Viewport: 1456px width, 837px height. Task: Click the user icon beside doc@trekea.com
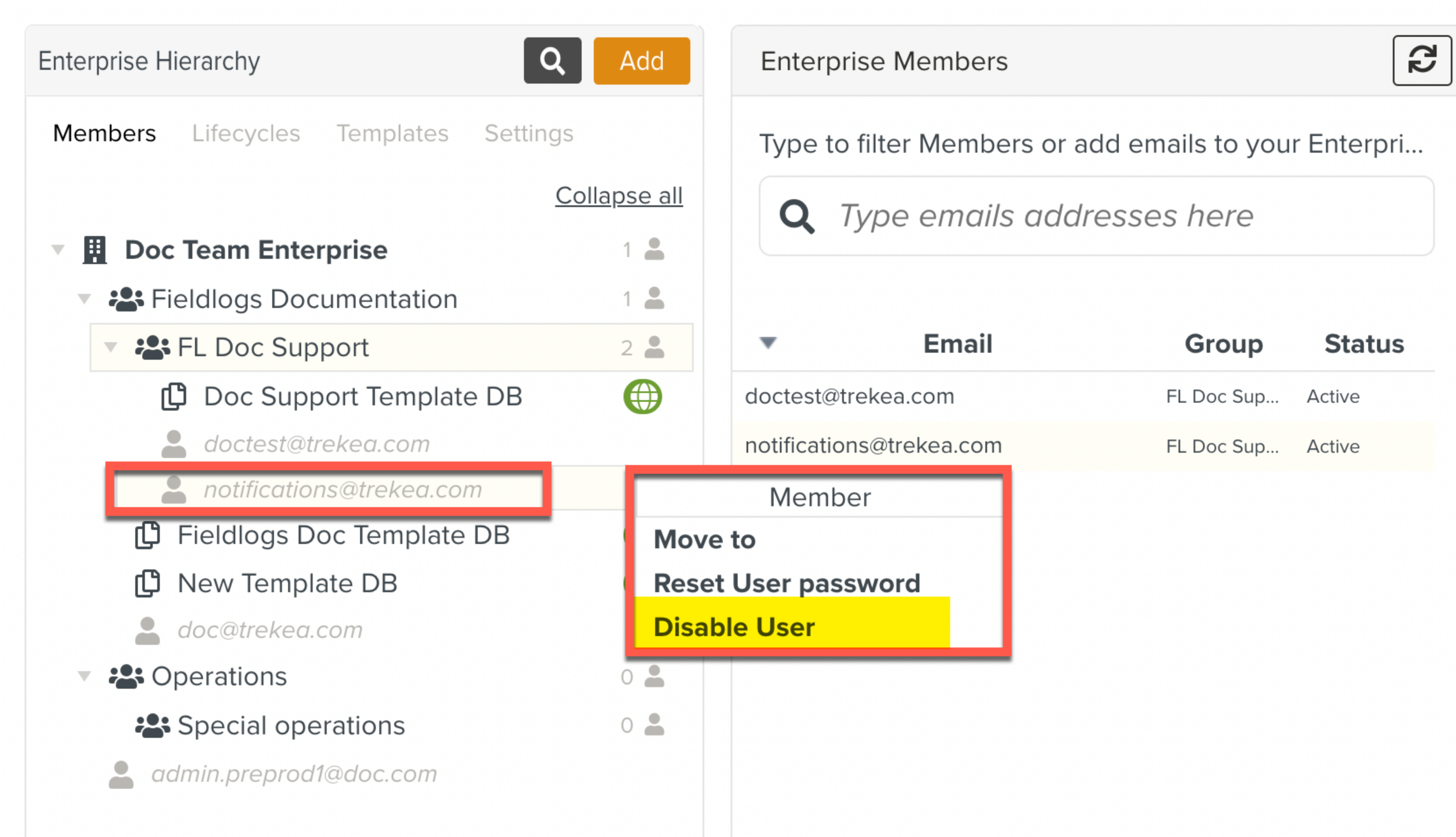pos(147,630)
